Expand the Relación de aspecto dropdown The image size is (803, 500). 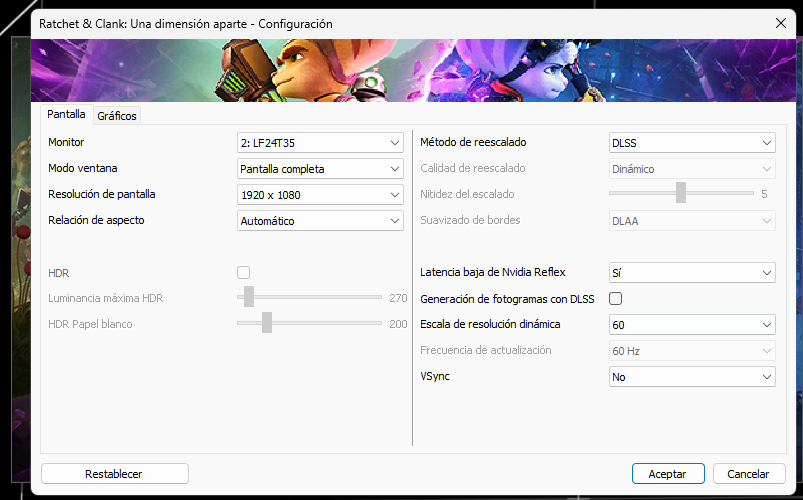320,221
